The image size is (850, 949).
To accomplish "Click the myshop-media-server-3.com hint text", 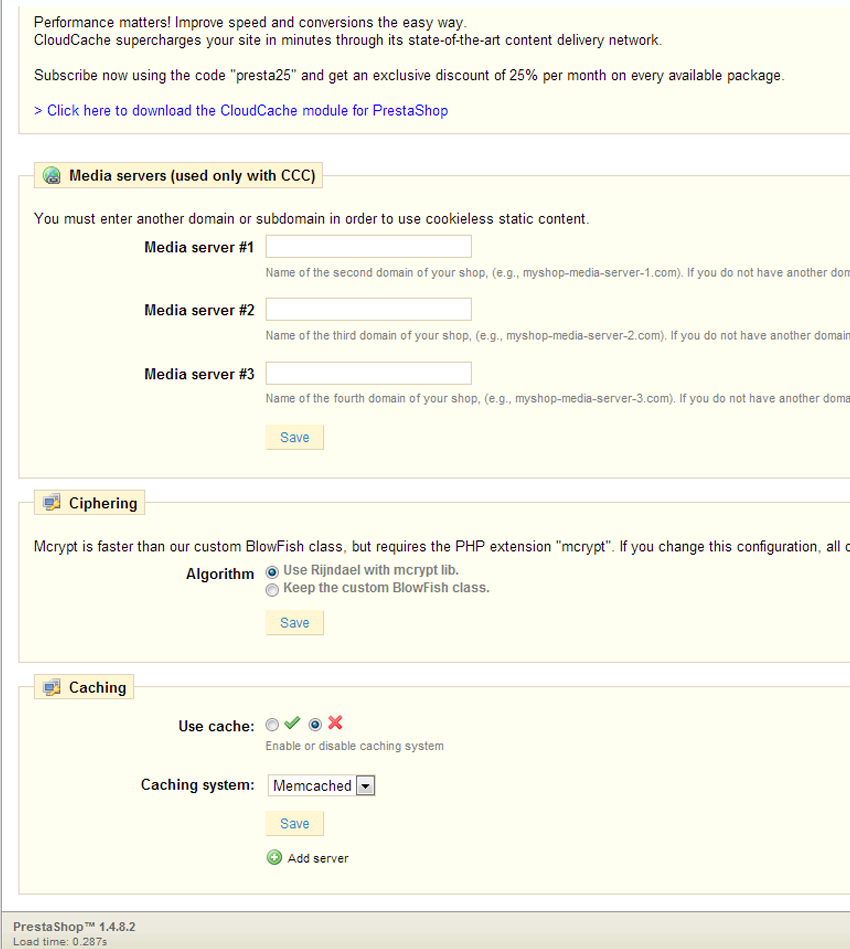I will [x=557, y=399].
